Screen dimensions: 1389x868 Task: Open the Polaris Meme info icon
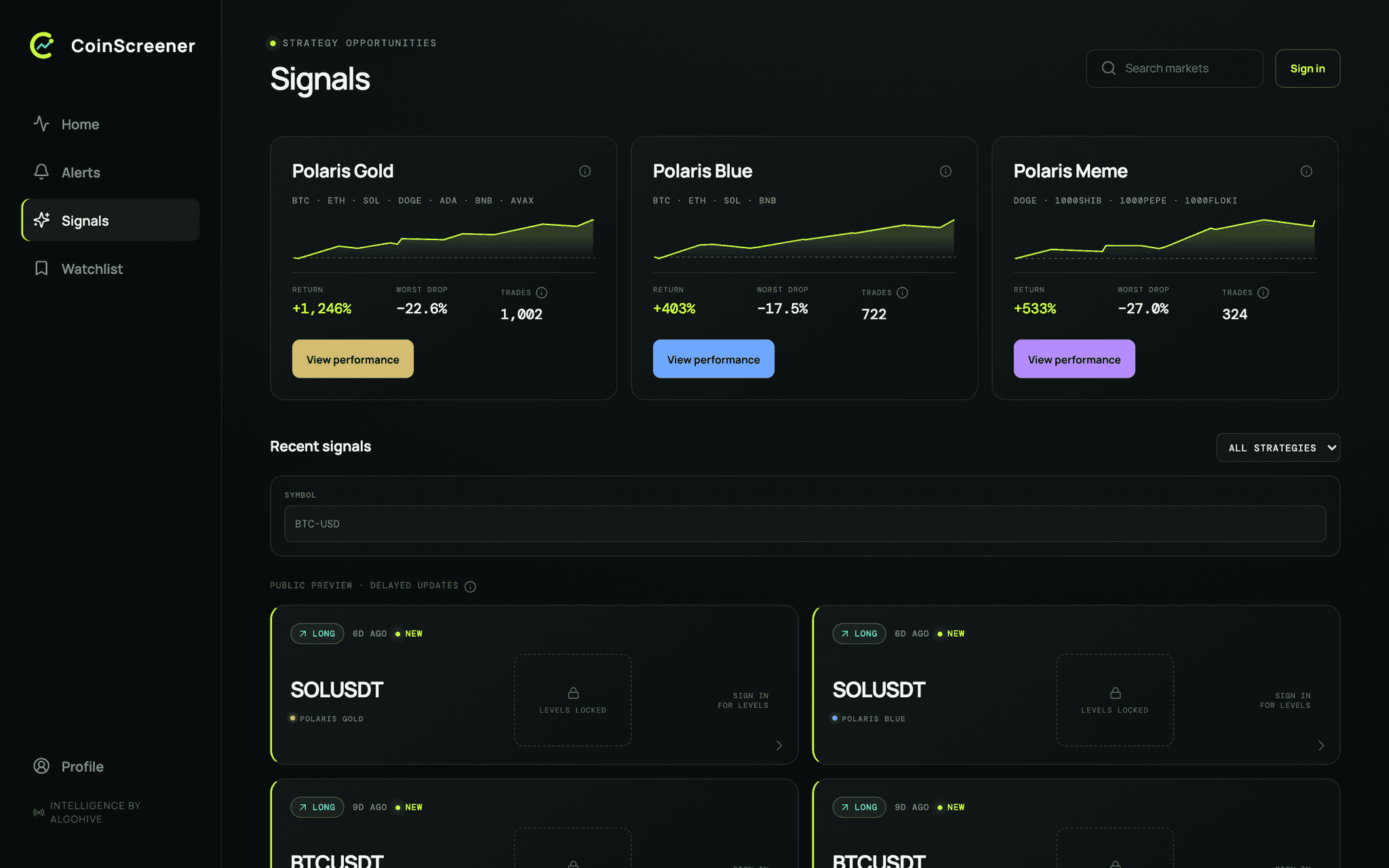pos(1306,171)
